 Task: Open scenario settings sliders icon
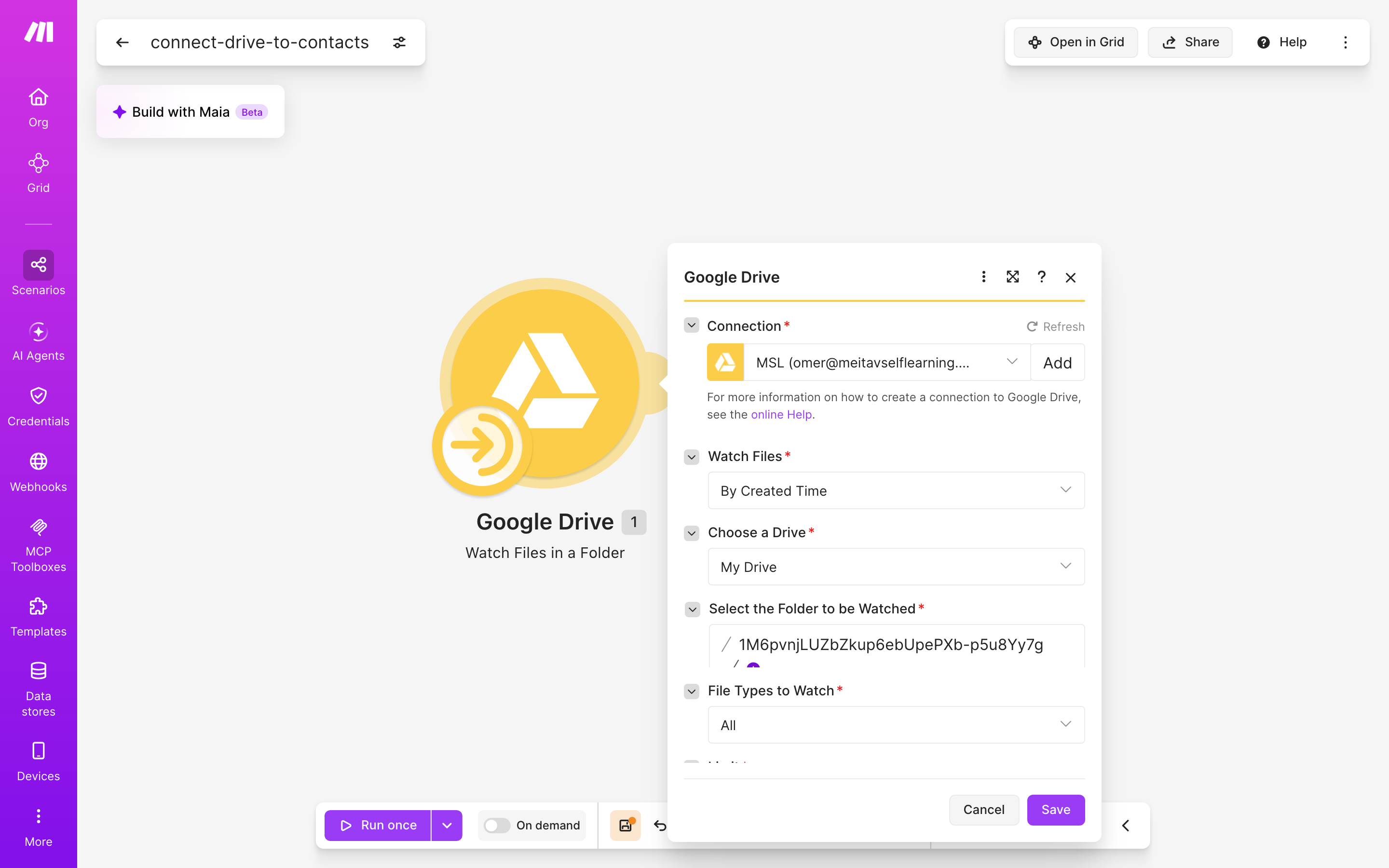click(399, 42)
